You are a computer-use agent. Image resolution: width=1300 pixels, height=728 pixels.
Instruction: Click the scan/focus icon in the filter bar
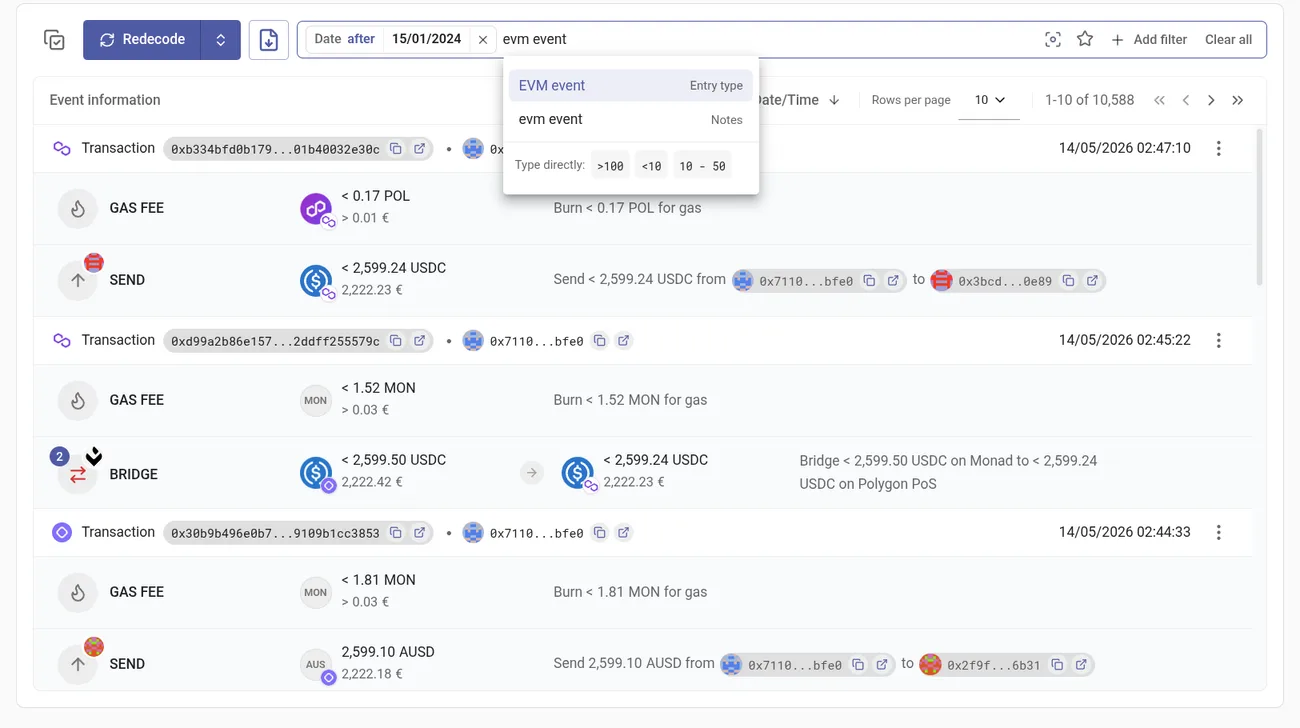pos(1053,40)
